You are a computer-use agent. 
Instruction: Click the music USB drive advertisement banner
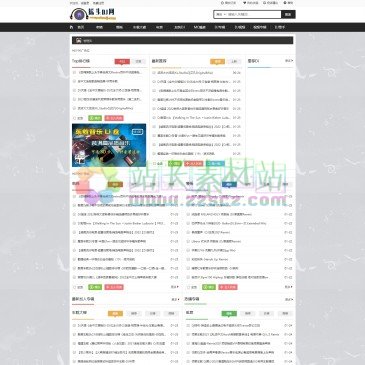click(x=109, y=145)
